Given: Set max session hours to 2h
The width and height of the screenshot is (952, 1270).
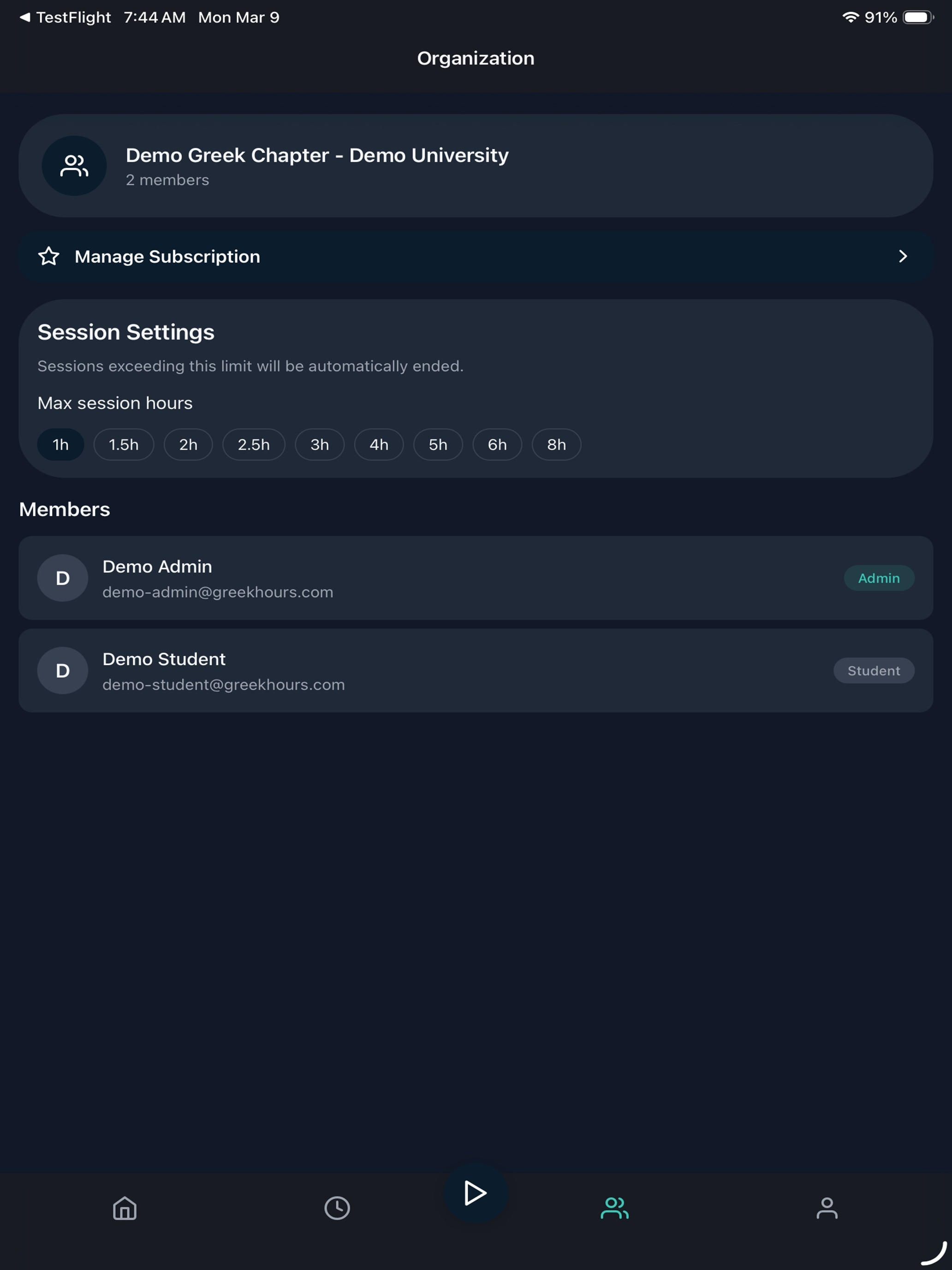Looking at the screenshot, I should click(188, 444).
